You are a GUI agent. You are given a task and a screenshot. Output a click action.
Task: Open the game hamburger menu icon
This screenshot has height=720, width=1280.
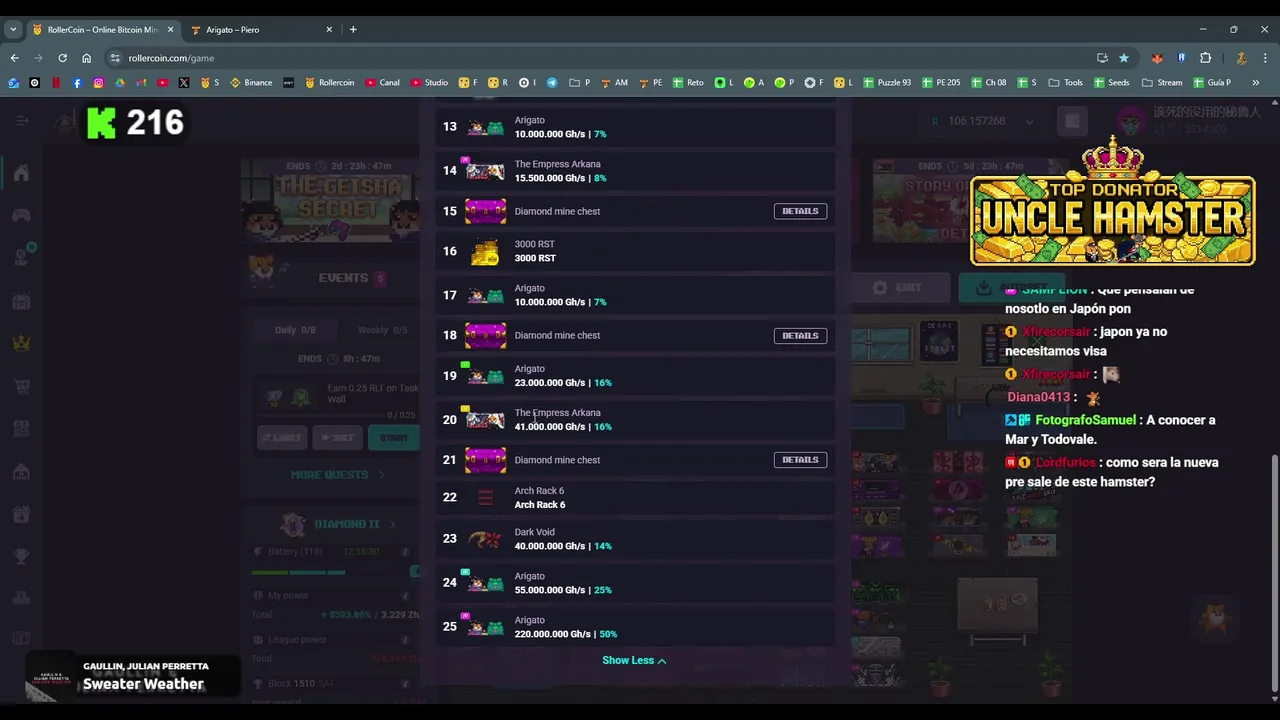point(22,121)
